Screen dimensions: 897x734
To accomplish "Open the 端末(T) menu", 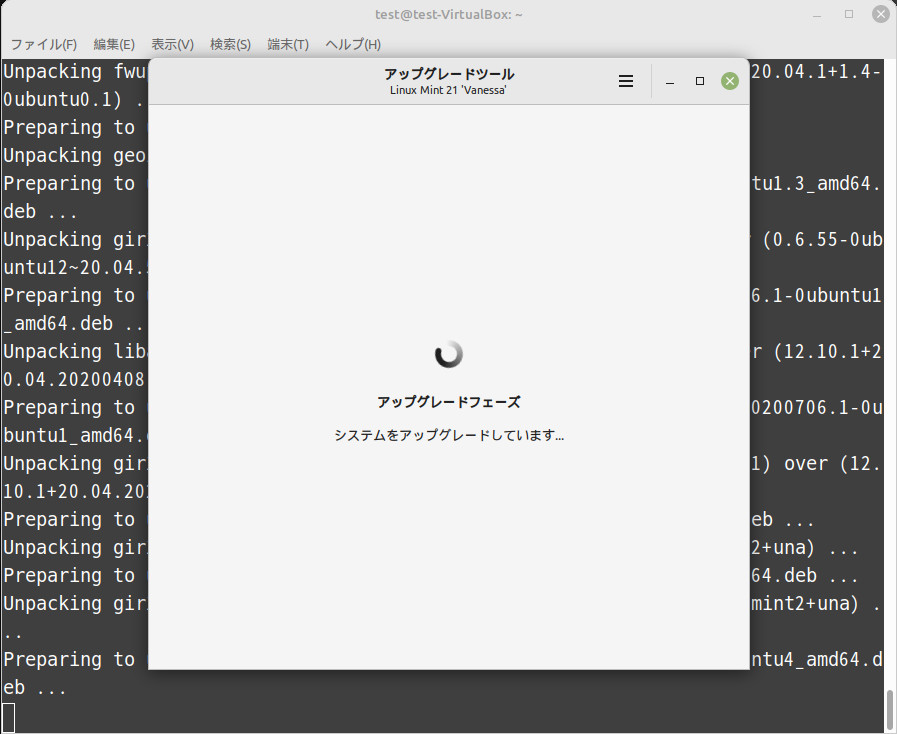I will 288,45.
